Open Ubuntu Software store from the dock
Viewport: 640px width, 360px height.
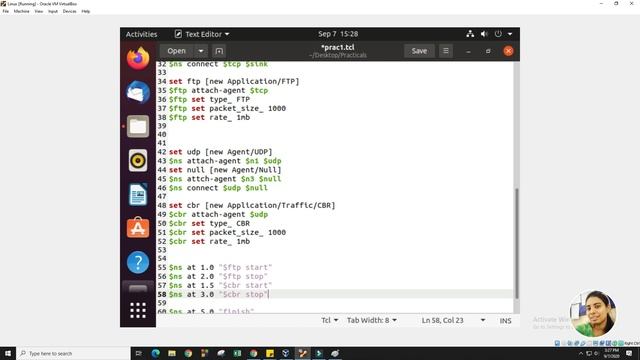point(138,228)
